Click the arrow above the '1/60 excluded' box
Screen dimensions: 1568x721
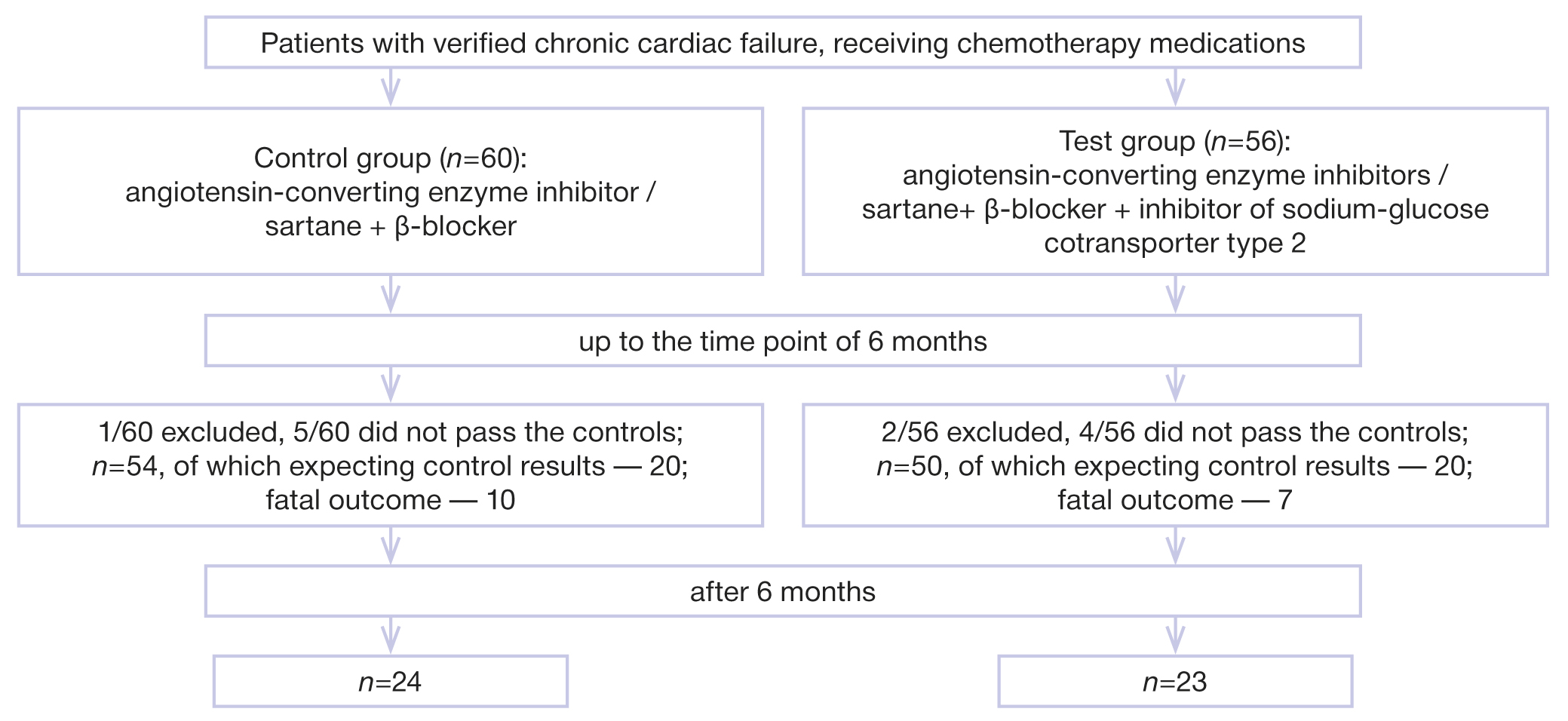click(x=390, y=385)
